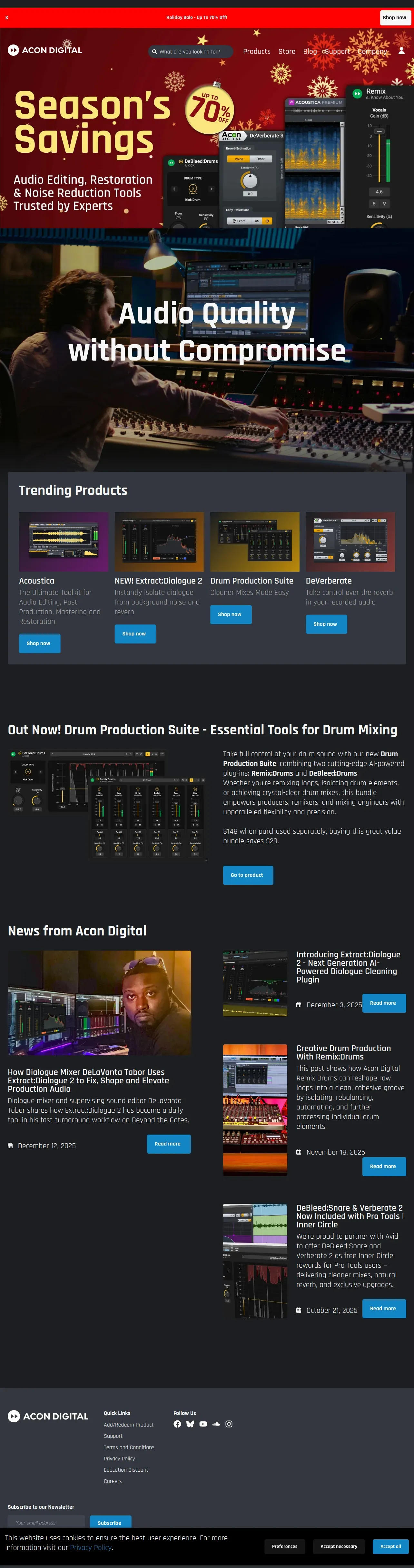
Task: Click the Go to product button
Action: [x=248, y=875]
